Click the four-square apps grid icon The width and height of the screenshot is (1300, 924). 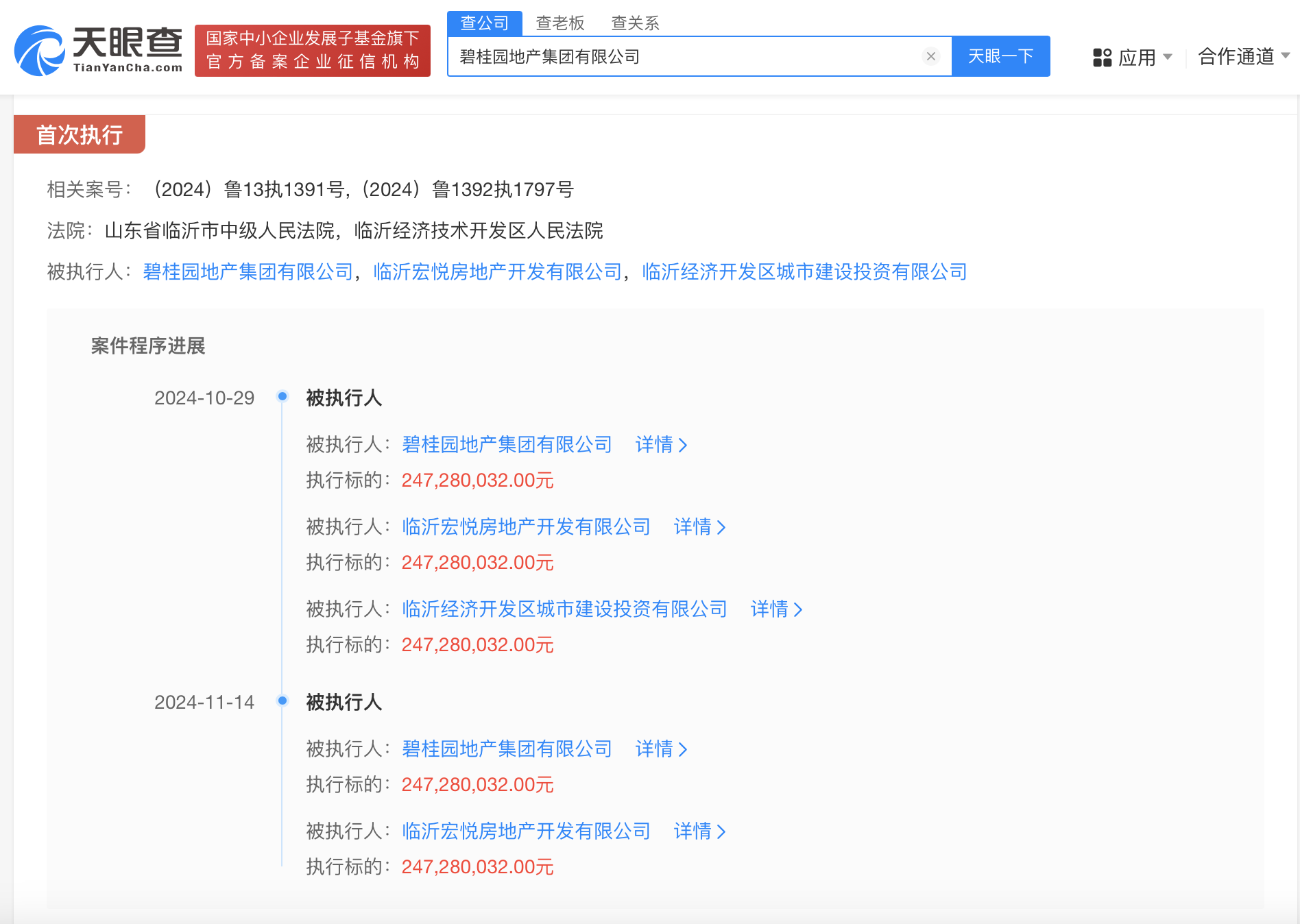1102,58
